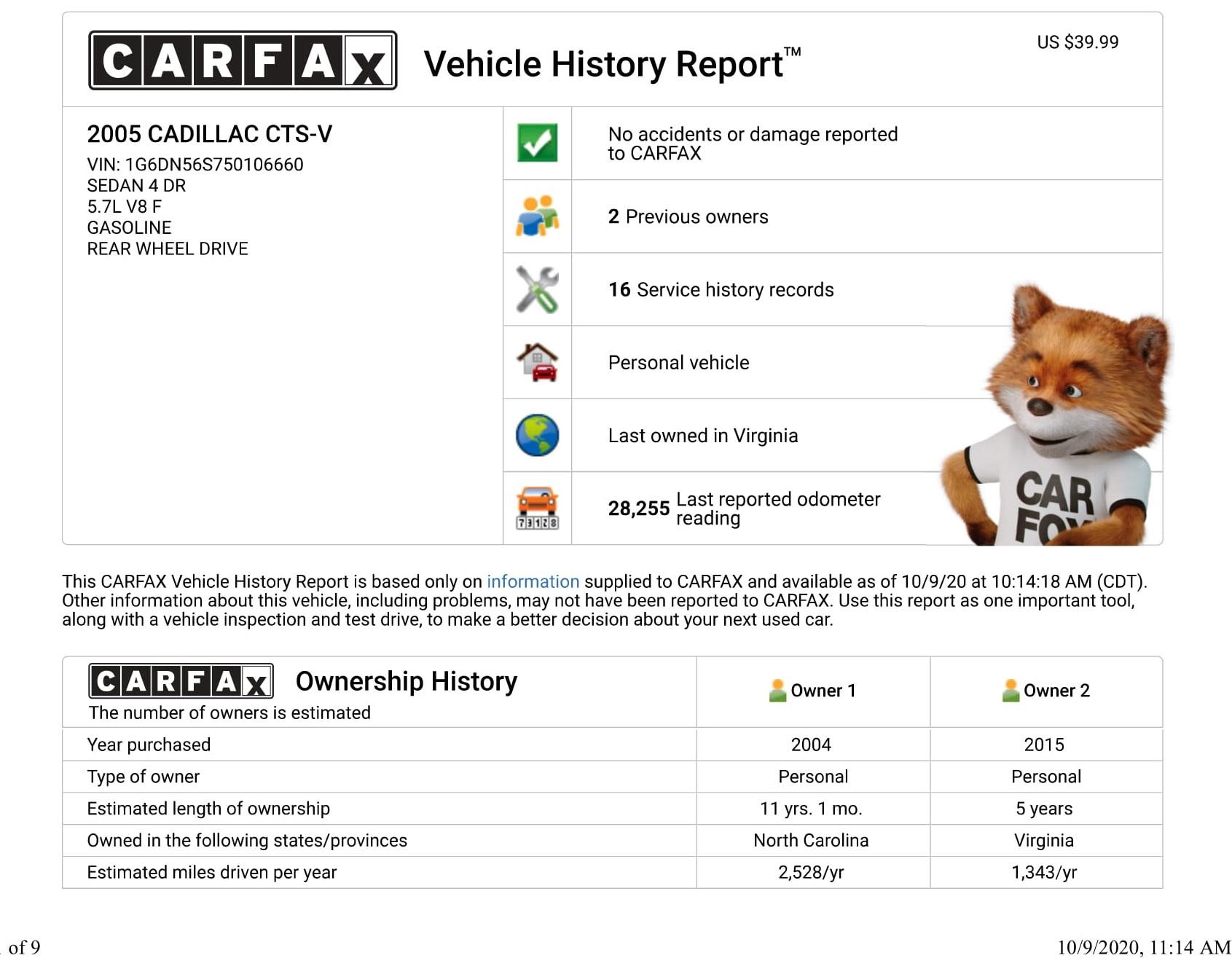Viewport: 1232px width, 958px height.
Task: Click the wrench and screwdriver service icon
Action: click(538, 289)
